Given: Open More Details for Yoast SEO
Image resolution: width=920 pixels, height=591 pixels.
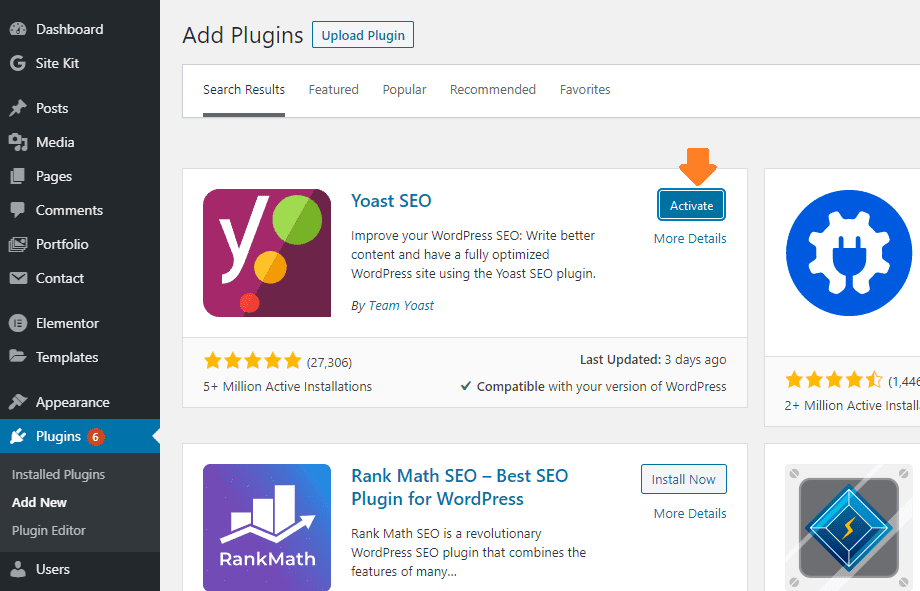Looking at the screenshot, I should pyautogui.click(x=690, y=239).
